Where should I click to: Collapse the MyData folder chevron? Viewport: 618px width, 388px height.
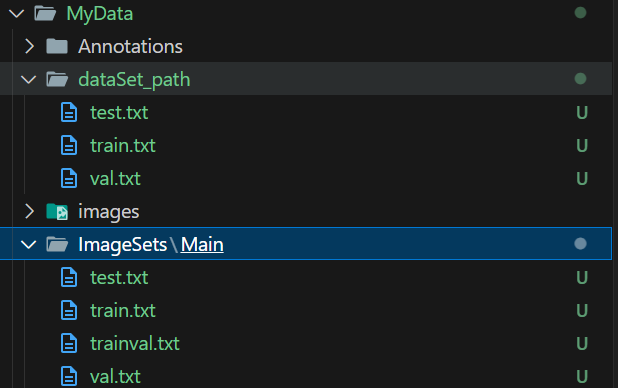[x=17, y=14]
